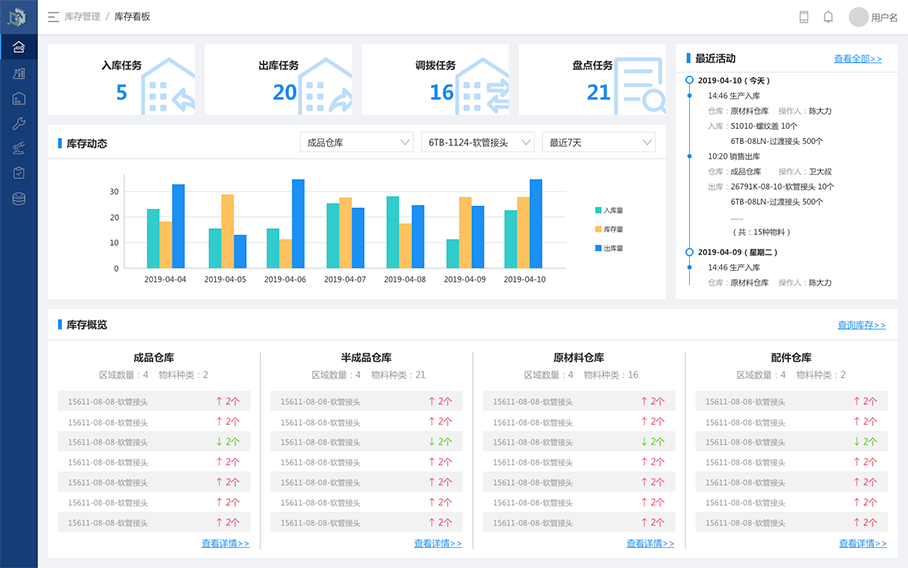This screenshot has height=568, width=908.
Task: Open the bar chart statistics sidebar icon
Action: 19,74
